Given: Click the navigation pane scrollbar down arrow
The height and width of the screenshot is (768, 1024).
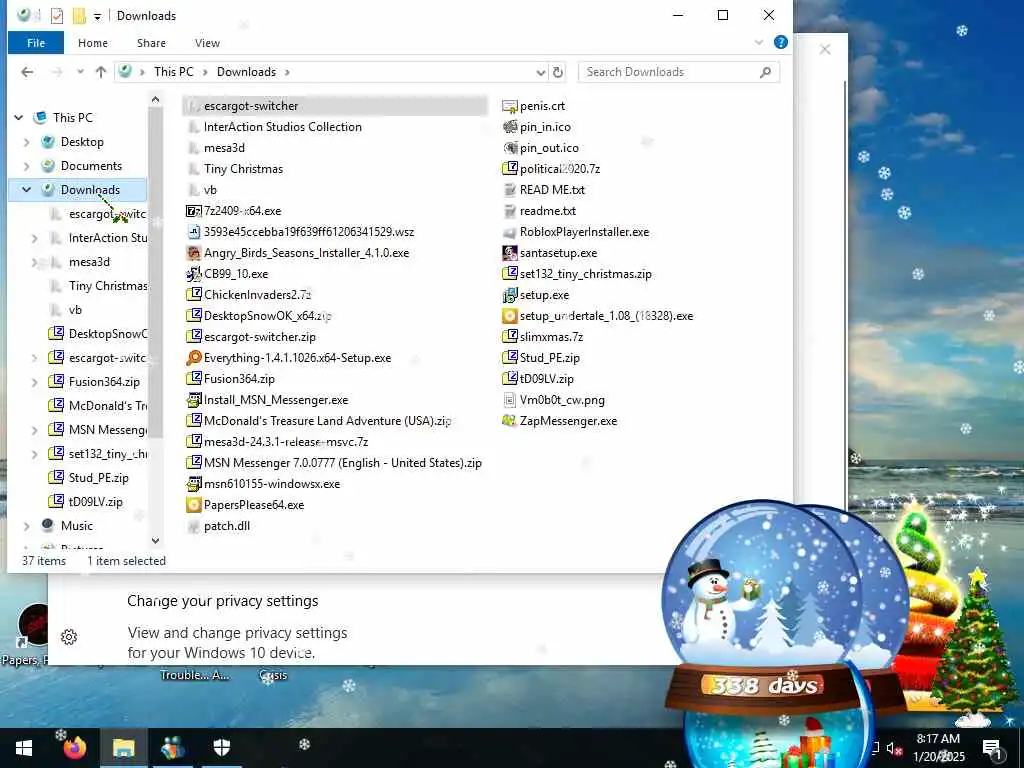Looking at the screenshot, I should tap(155, 540).
